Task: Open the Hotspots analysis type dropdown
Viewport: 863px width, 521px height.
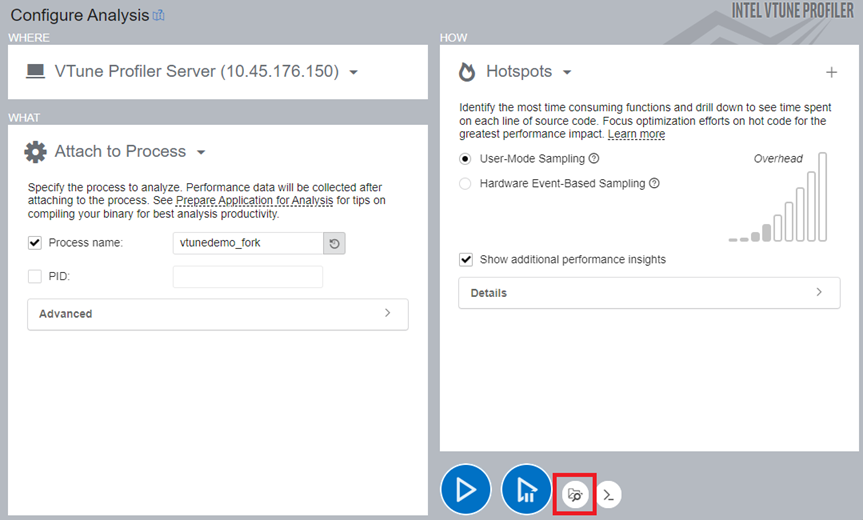Action: coord(567,72)
